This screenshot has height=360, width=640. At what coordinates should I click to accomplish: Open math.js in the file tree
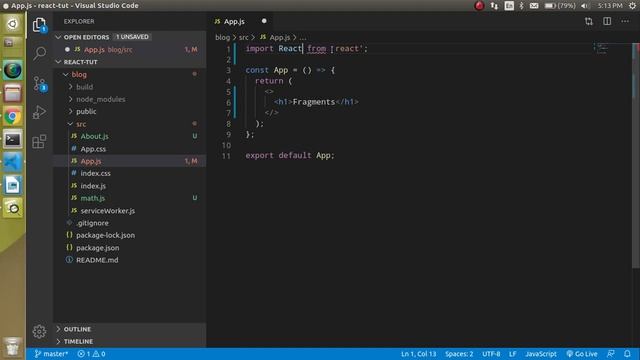tap(130, 198)
